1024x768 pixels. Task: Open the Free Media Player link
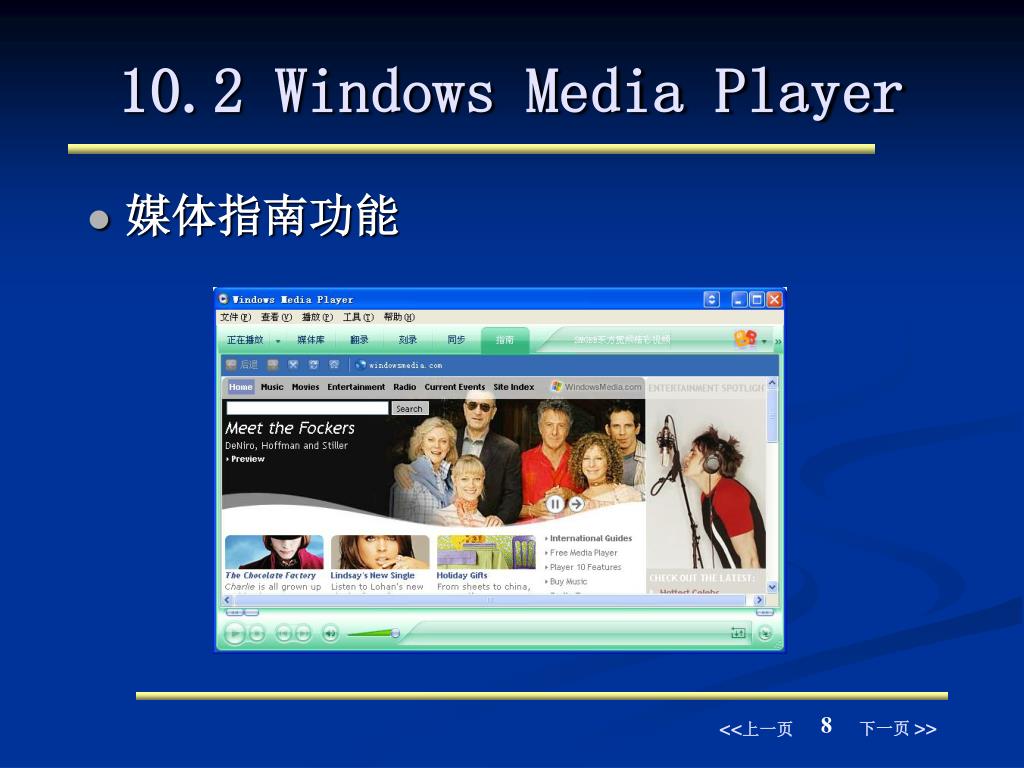pos(583,552)
